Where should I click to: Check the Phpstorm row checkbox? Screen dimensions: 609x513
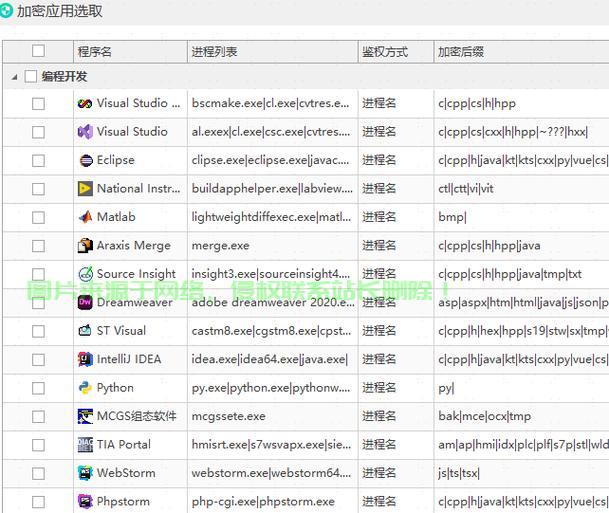tap(38, 501)
